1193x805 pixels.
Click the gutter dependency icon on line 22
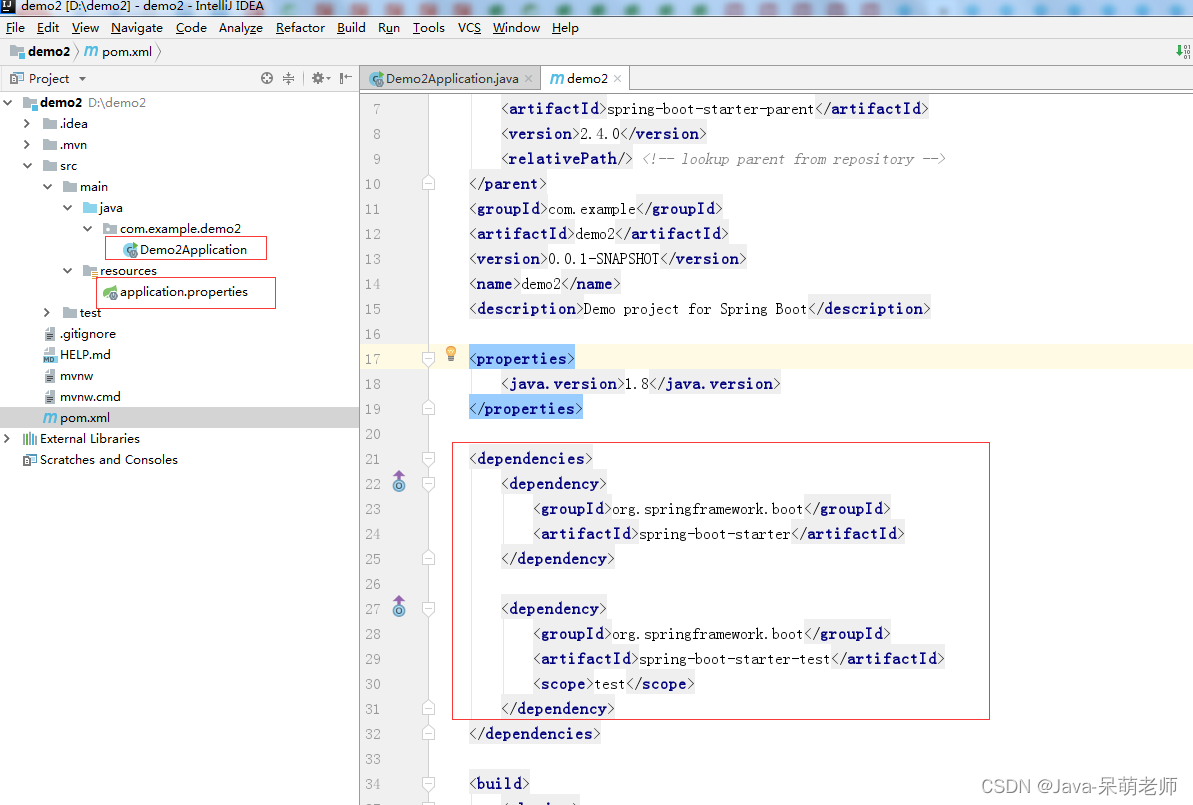pos(399,482)
